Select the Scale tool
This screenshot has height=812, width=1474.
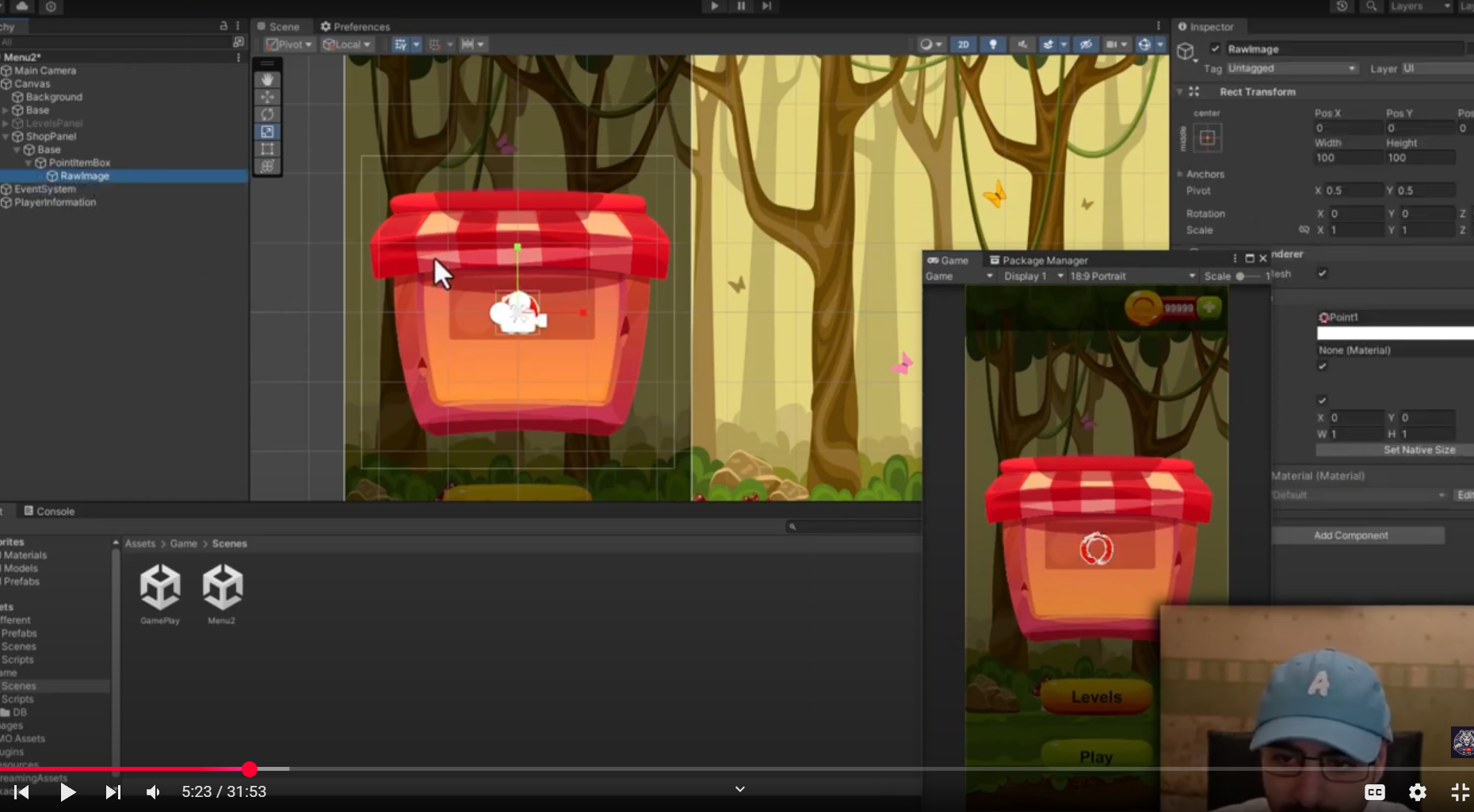(x=267, y=132)
